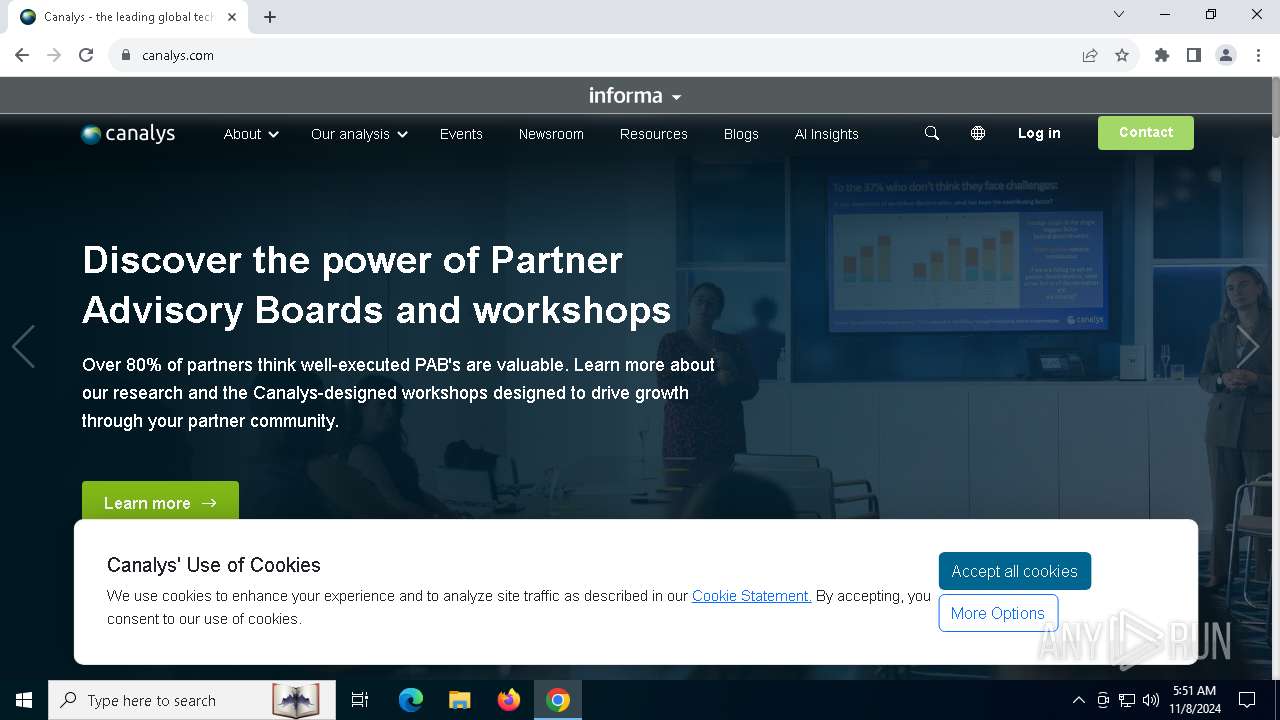The image size is (1280, 720).
Task: Click the browser forward arrow
Action: (54, 55)
